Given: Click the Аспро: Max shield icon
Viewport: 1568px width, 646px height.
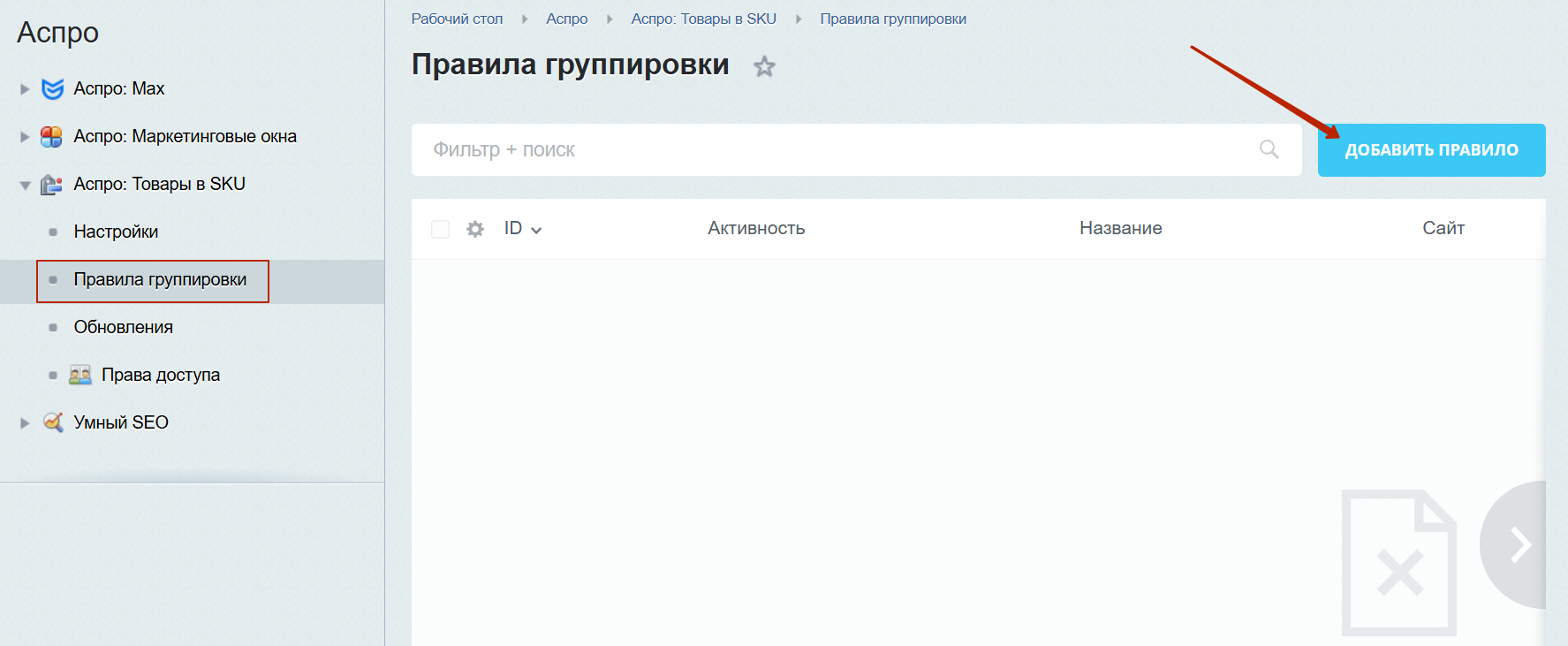Looking at the screenshot, I should pyautogui.click(x=53, y=88).
